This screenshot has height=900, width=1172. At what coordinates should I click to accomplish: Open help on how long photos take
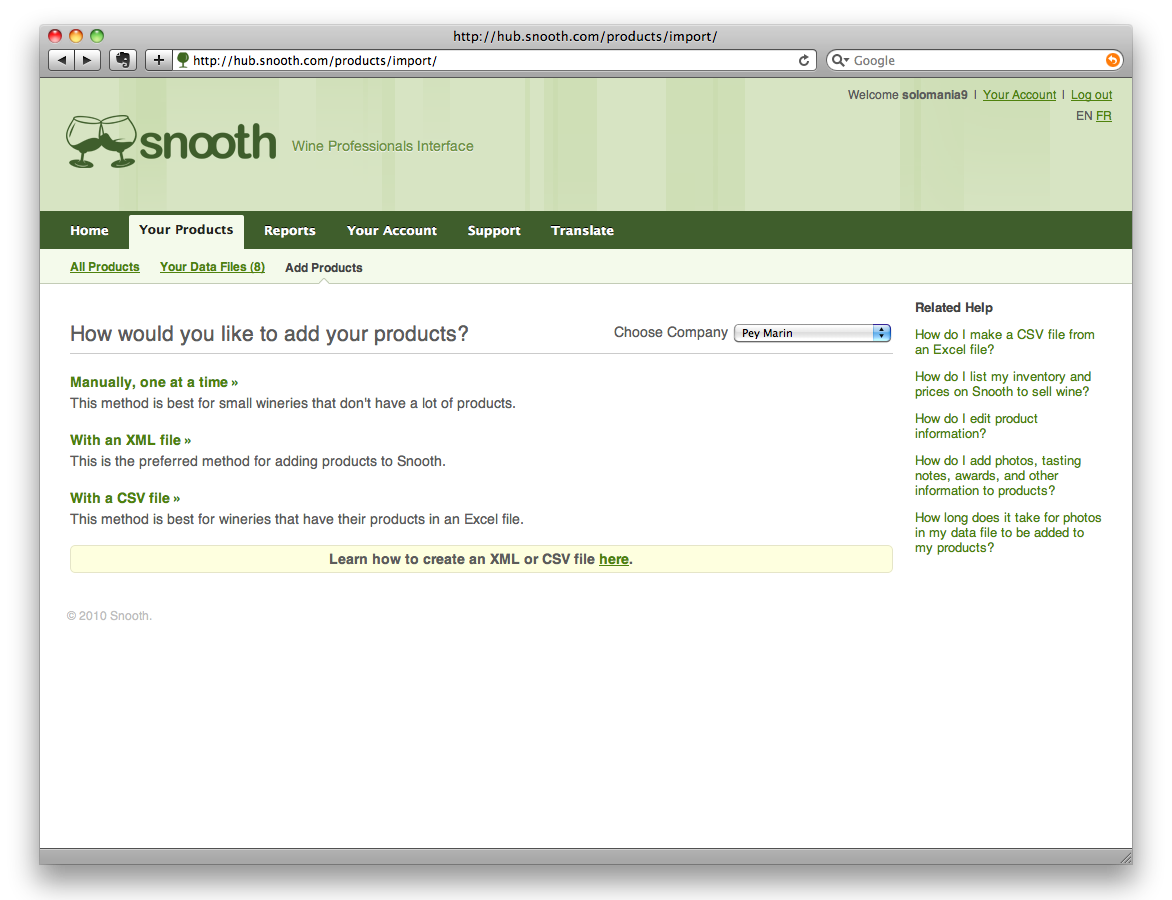pos(1008,532)
